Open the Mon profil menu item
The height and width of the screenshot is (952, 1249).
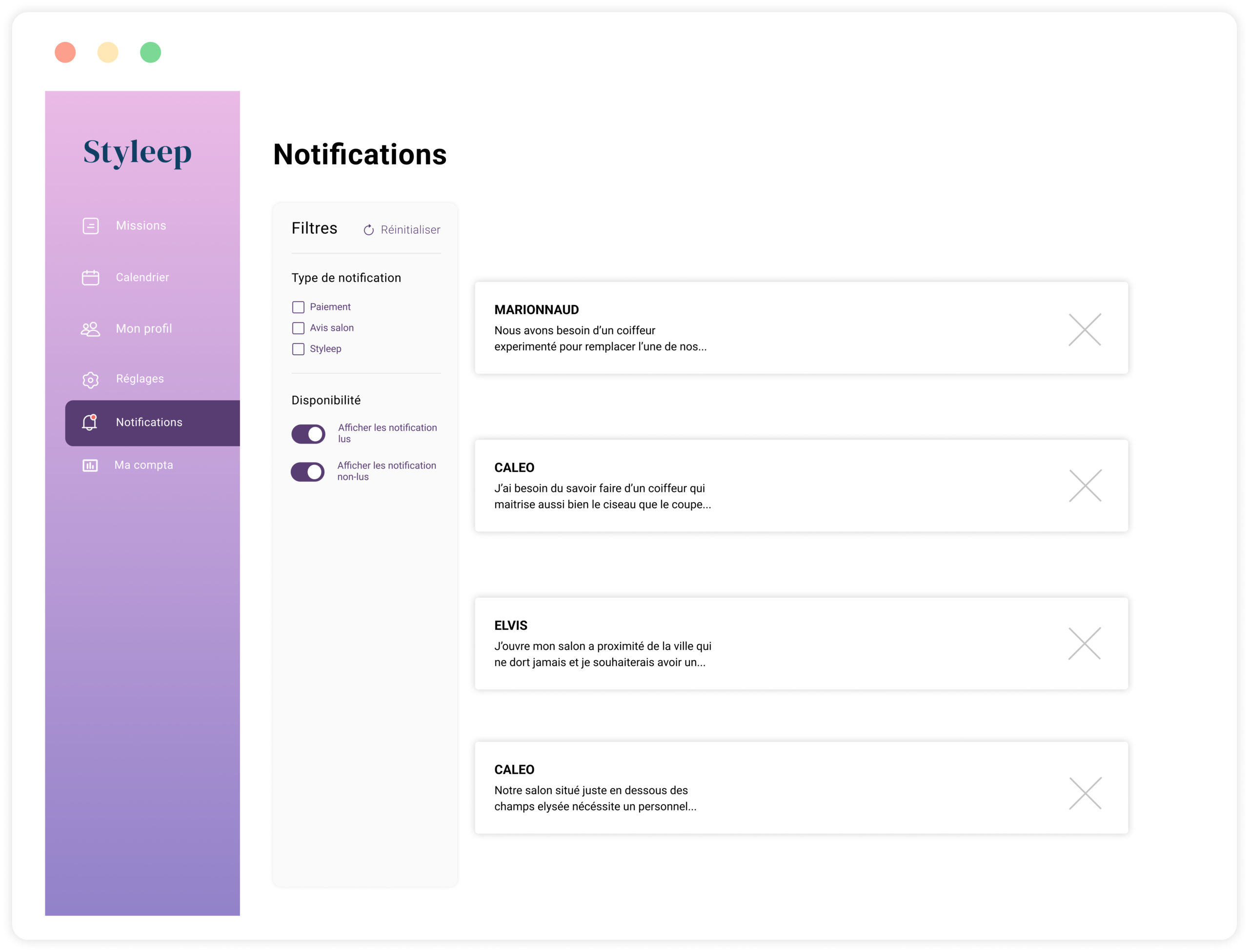click(x=144, y=329)
